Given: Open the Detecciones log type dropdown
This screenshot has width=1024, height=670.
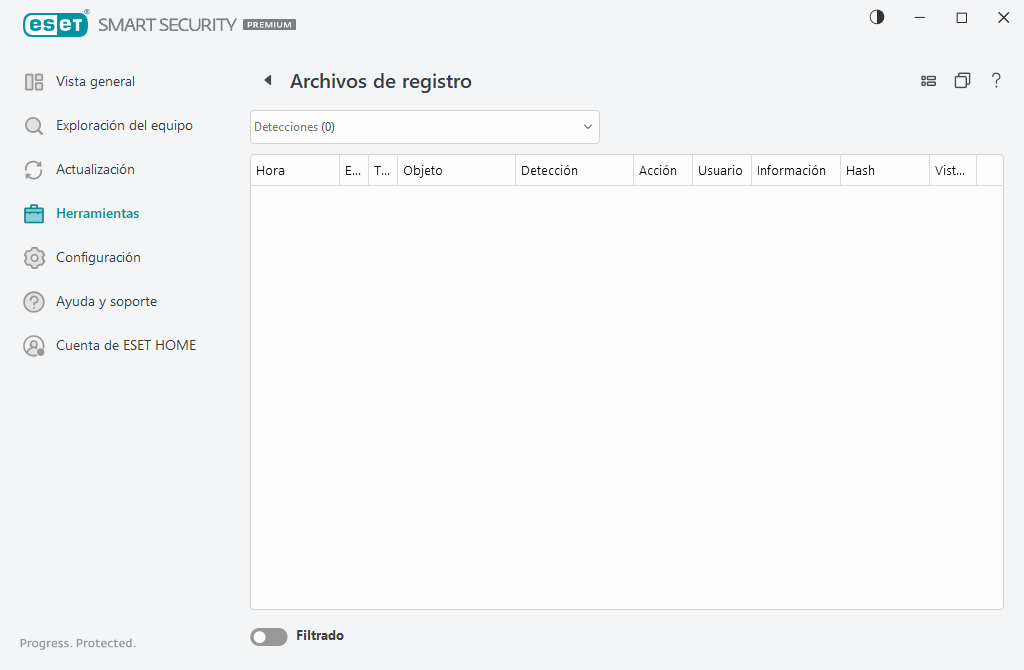Looking at the screenshot, I should [x=424, y=127].
